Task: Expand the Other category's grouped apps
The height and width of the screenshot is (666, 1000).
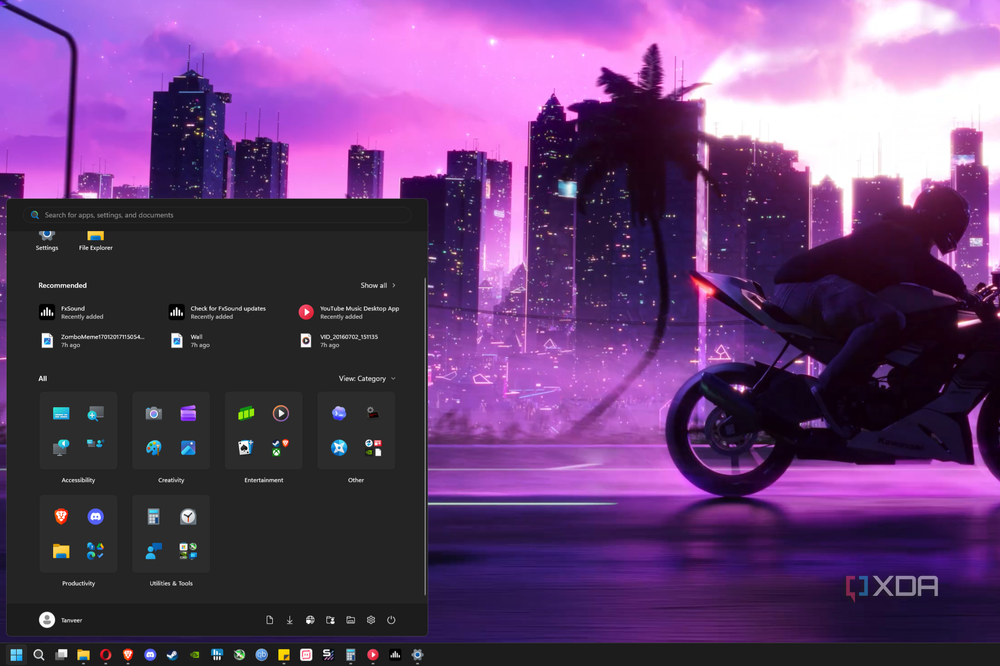Action: (x=373, y=448)
